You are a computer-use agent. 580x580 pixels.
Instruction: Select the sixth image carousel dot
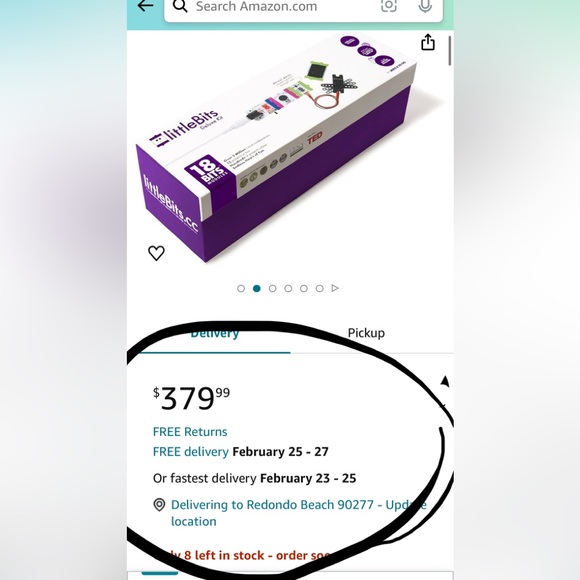click(x=320, y=289)
